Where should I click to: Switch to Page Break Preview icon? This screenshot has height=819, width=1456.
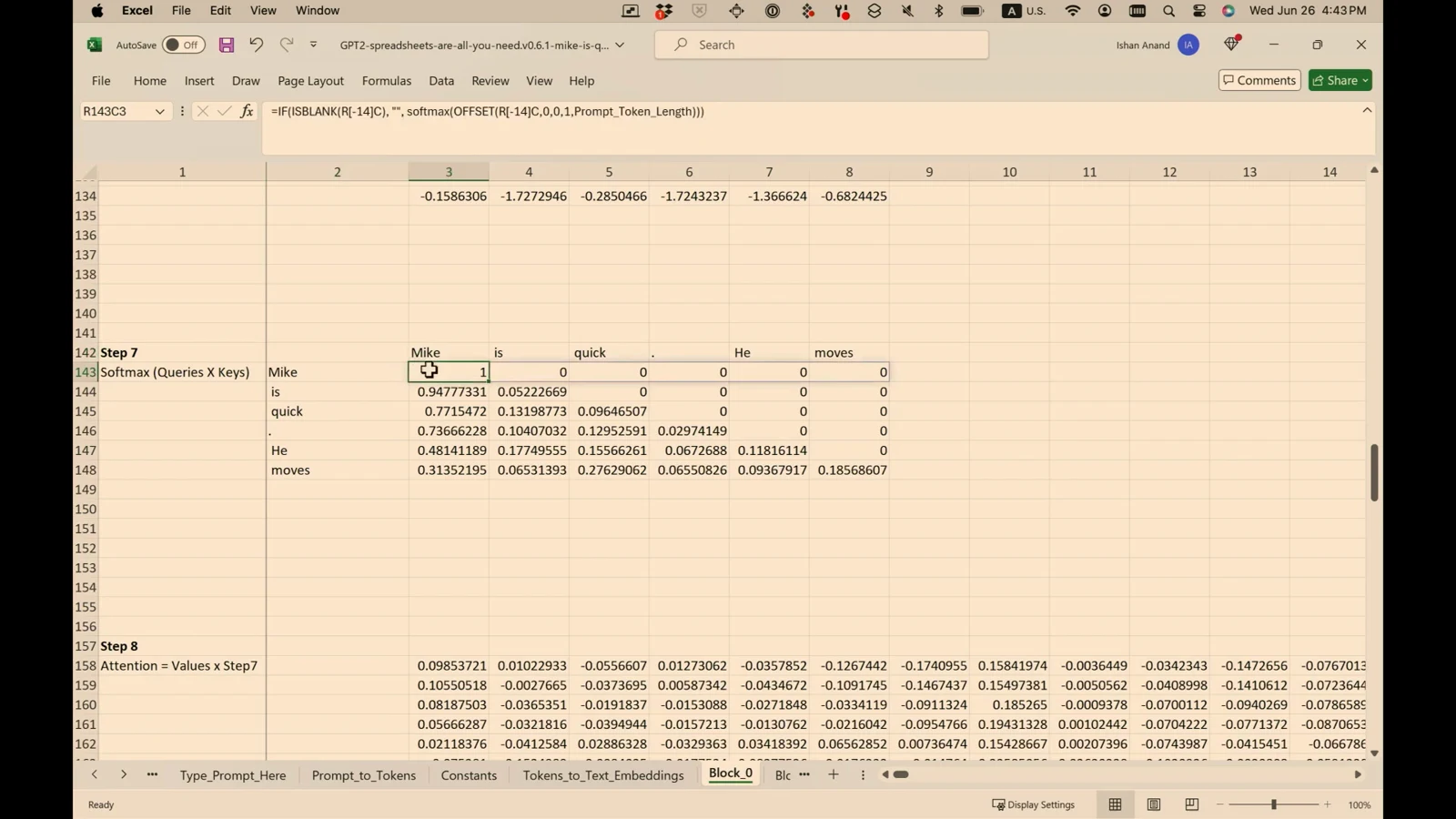tap(1192, 805)
